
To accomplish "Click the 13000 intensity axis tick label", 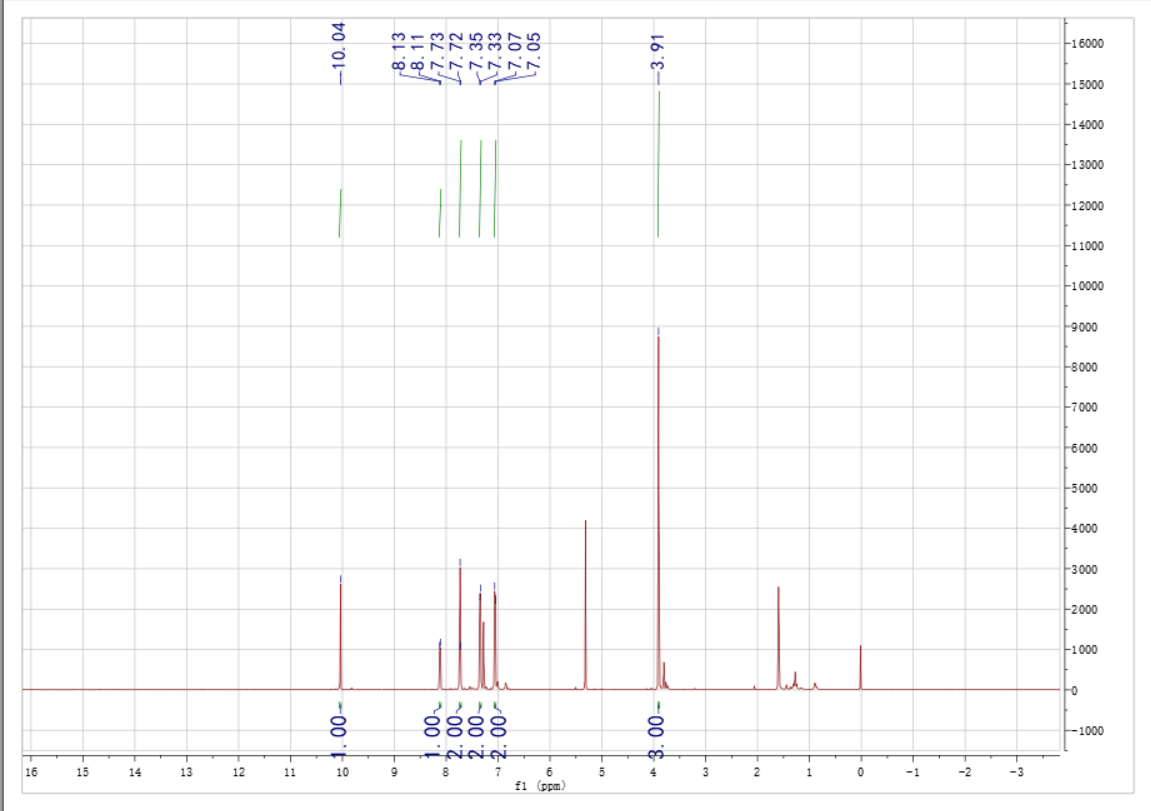I will [x=1088, y=165].
